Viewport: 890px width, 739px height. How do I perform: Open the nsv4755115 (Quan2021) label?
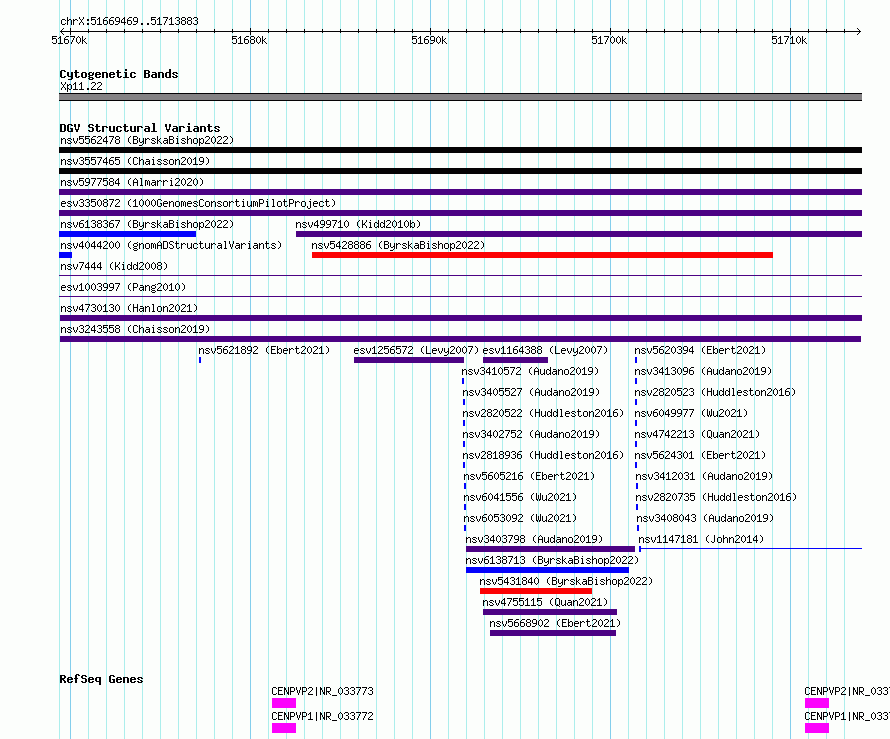(x=545, y=602)
